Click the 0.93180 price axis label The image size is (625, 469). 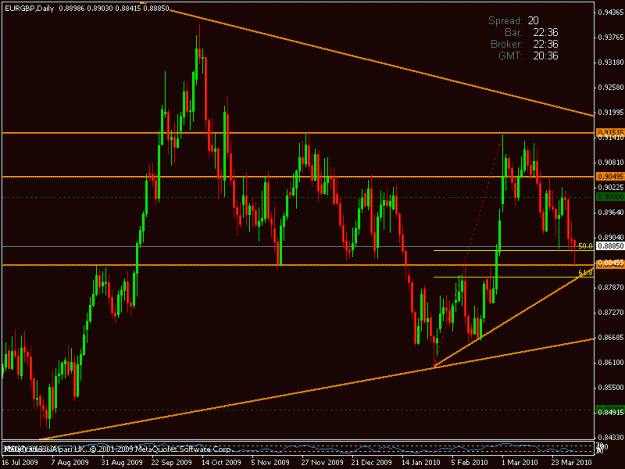(611, 63)
